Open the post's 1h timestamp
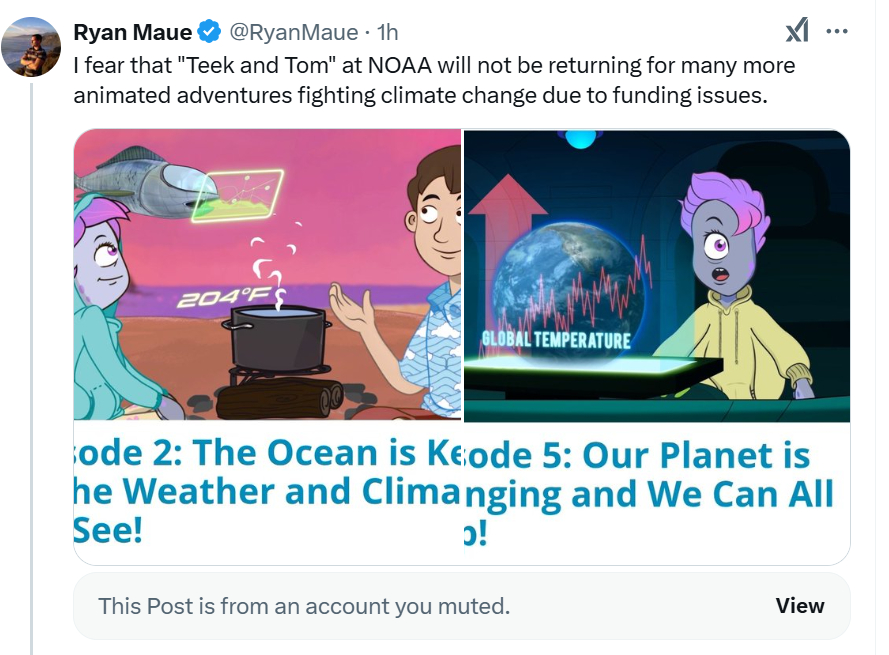 [x=386, y=33]
